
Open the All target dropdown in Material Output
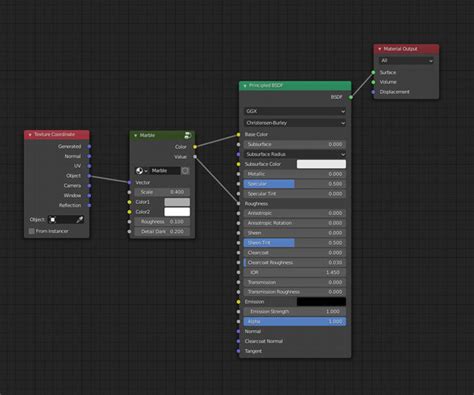[406, 61]
